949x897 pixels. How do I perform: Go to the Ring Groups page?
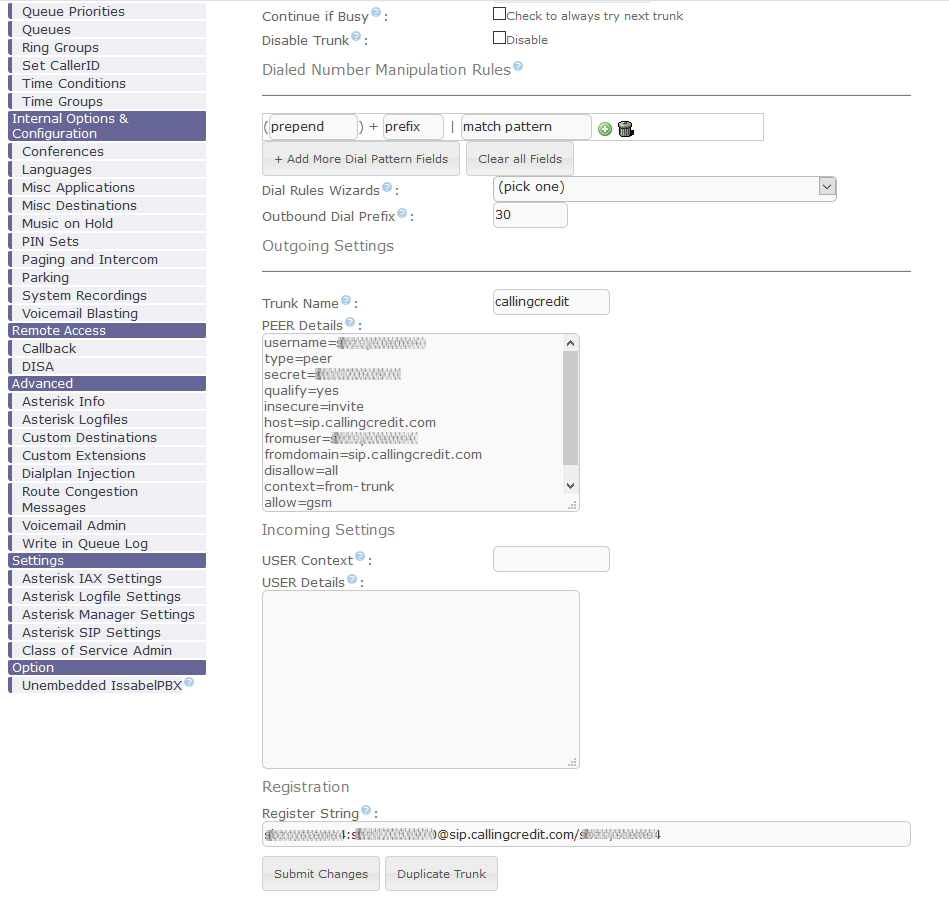pos(60,47)
